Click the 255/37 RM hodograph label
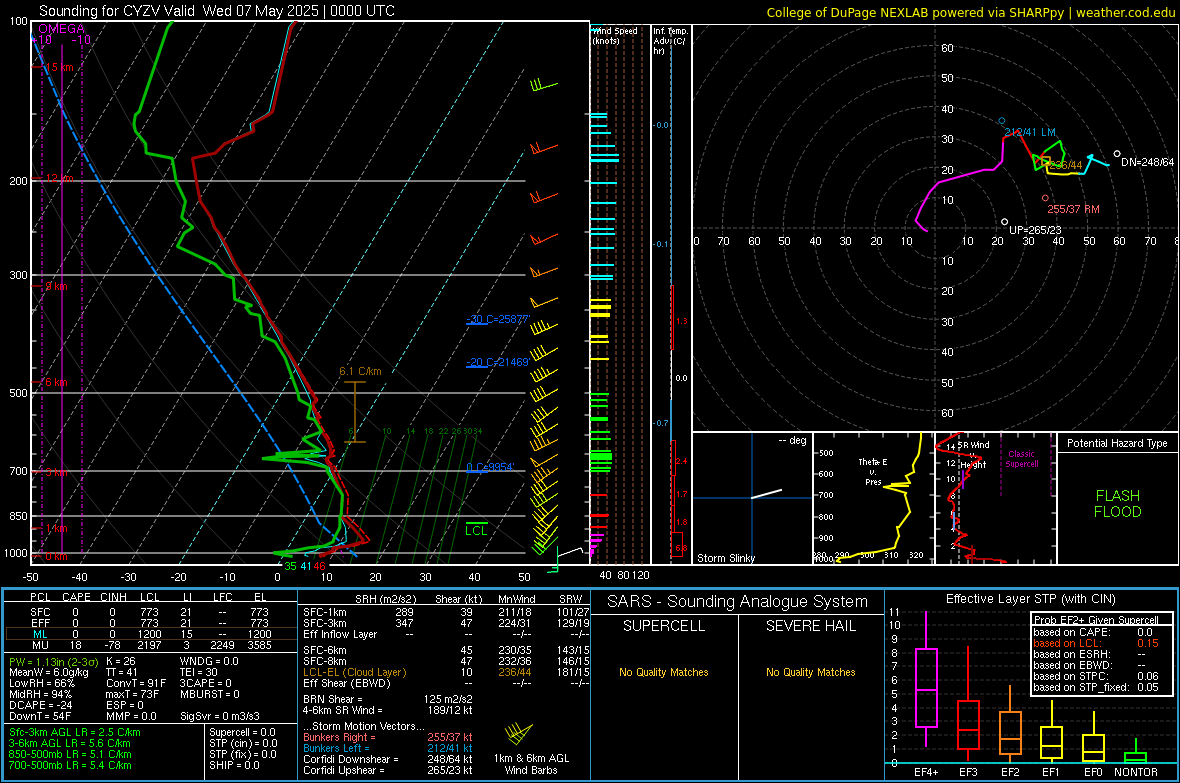 1073,209
